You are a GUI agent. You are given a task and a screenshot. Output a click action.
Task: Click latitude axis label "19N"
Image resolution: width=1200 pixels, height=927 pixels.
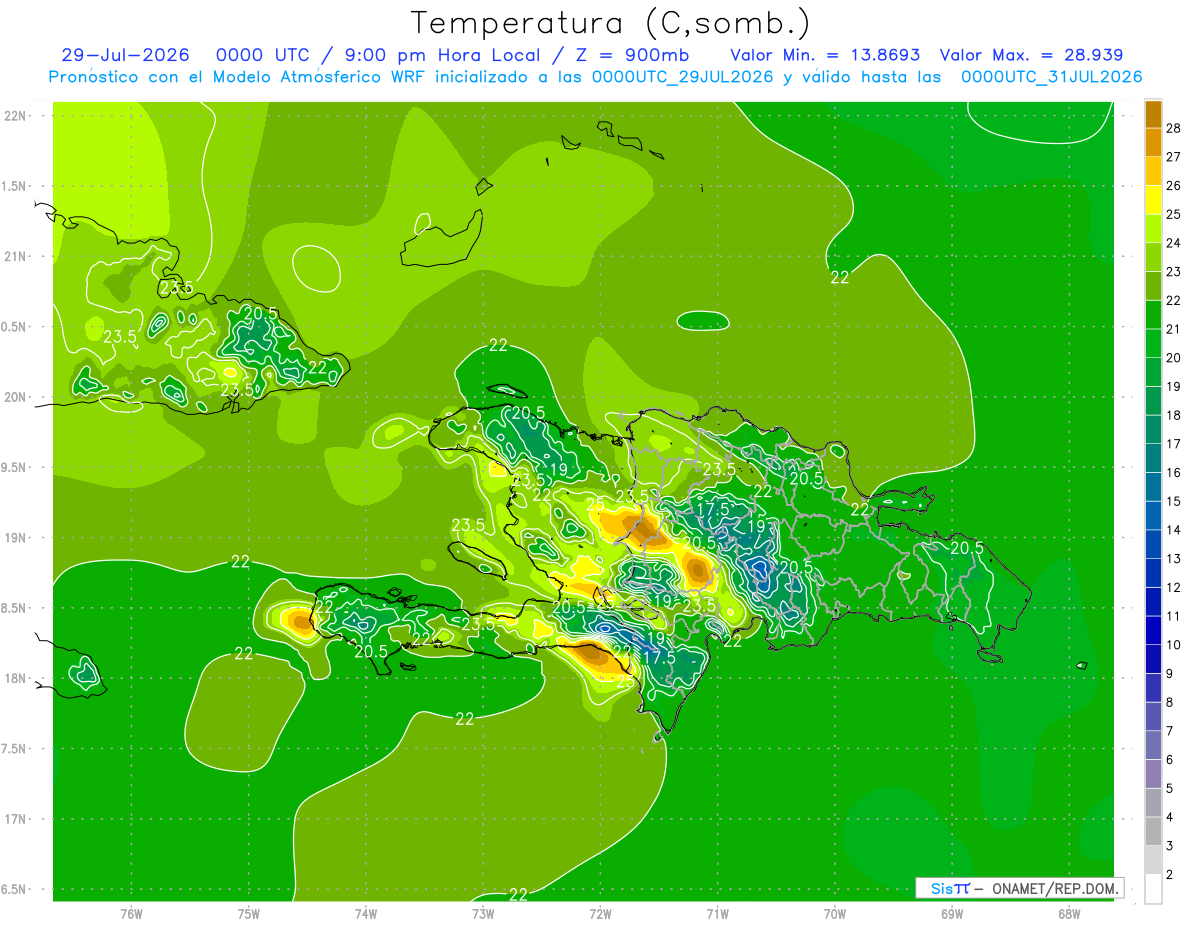[x=15, y=538]
